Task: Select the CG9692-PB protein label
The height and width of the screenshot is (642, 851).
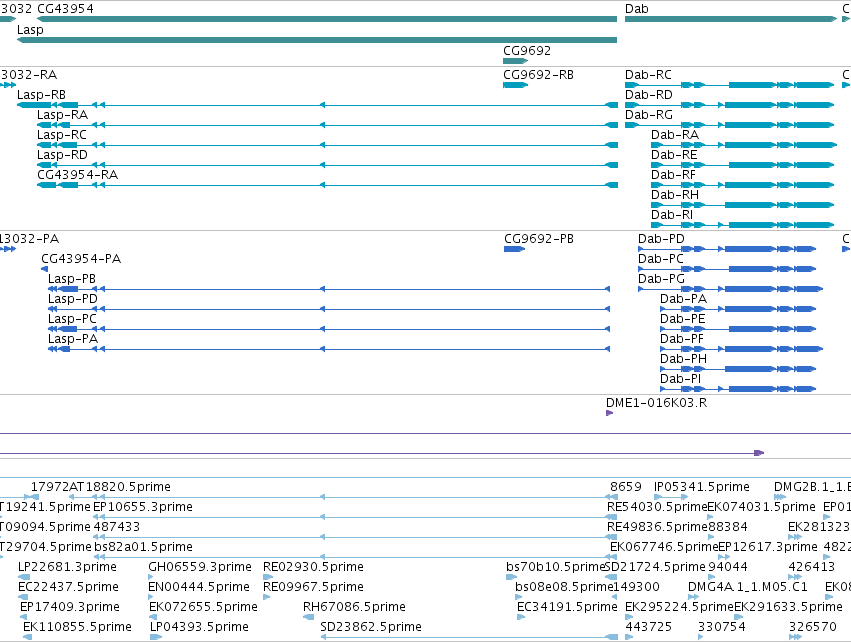Action: coord(539,239)
